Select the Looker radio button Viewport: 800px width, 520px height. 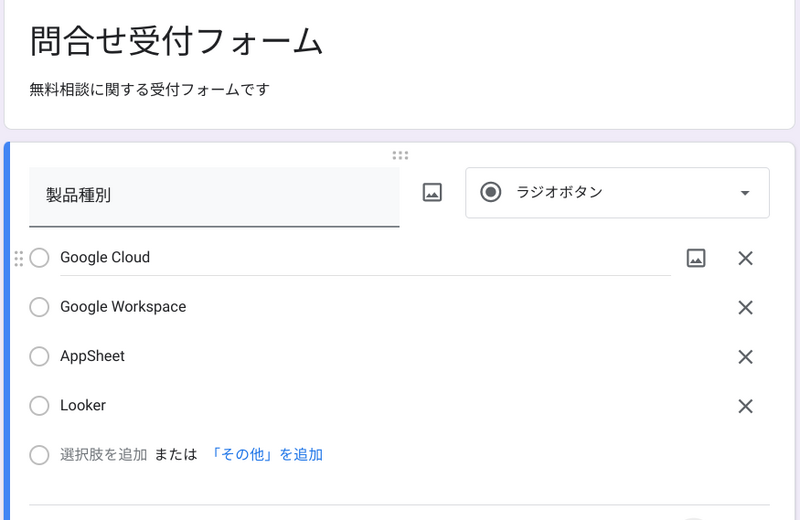39,406
